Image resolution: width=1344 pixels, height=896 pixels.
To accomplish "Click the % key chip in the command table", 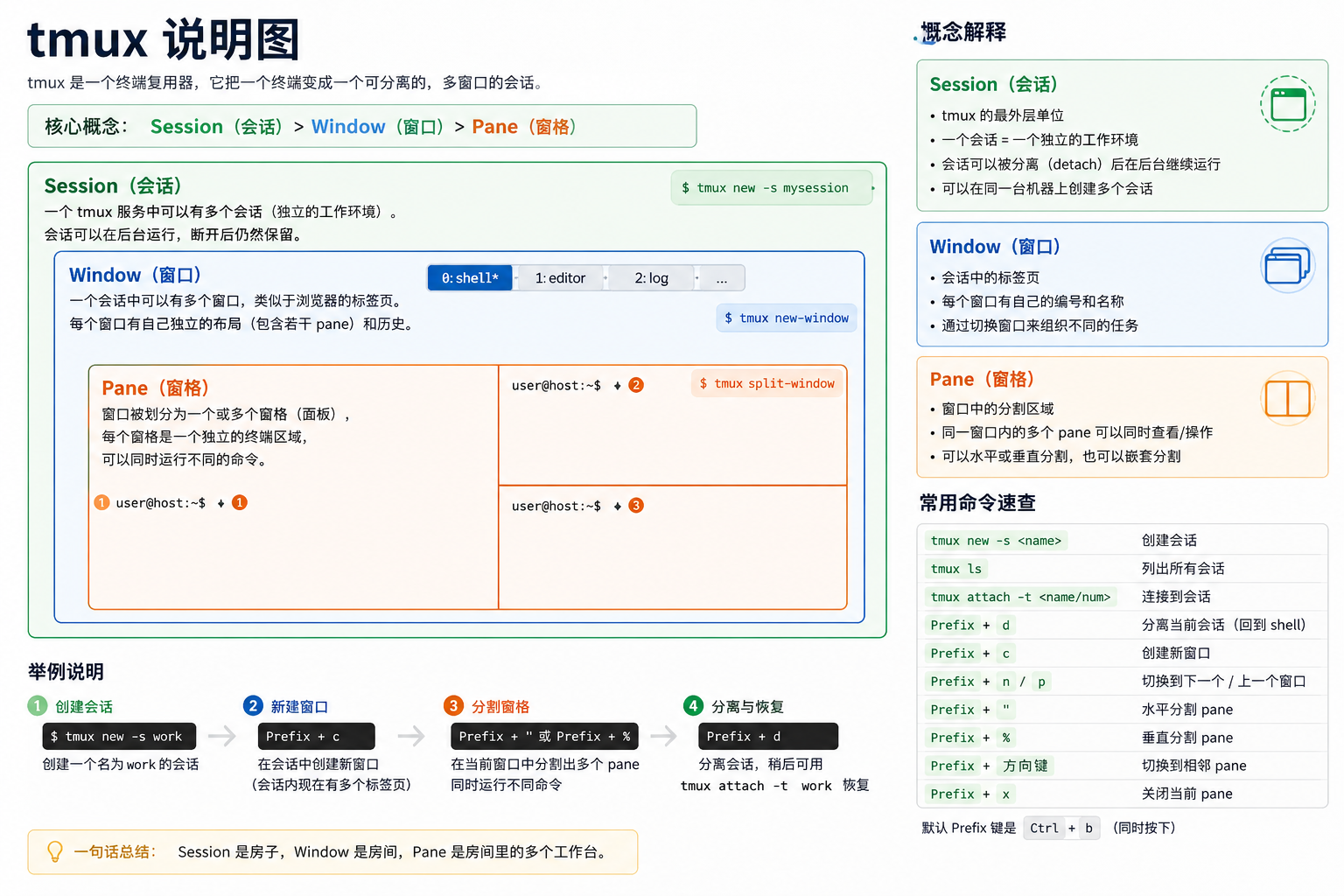I will tap(1005, 738).
